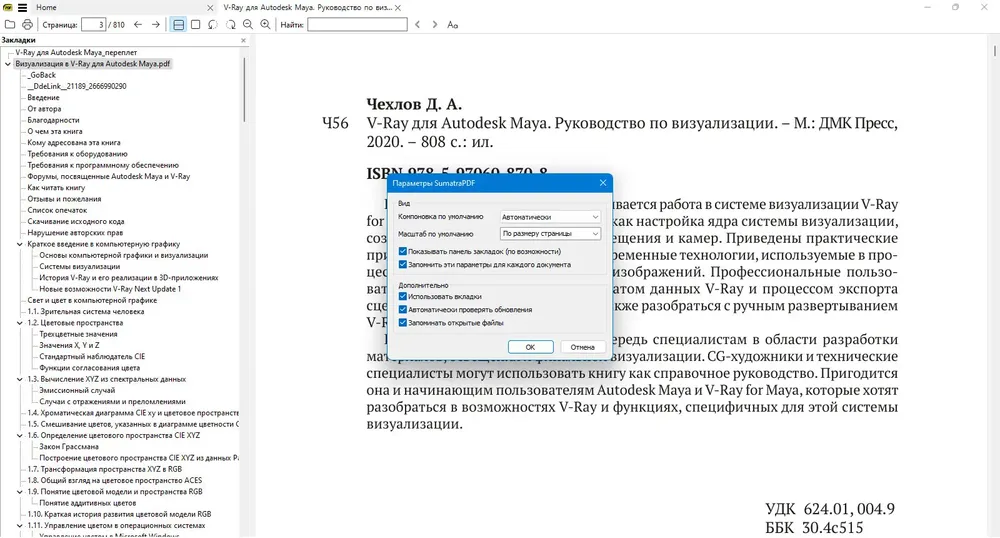Screen dimensions: 1000x538
Task: Open the hamburger menu icon
Action: point(22,8)
